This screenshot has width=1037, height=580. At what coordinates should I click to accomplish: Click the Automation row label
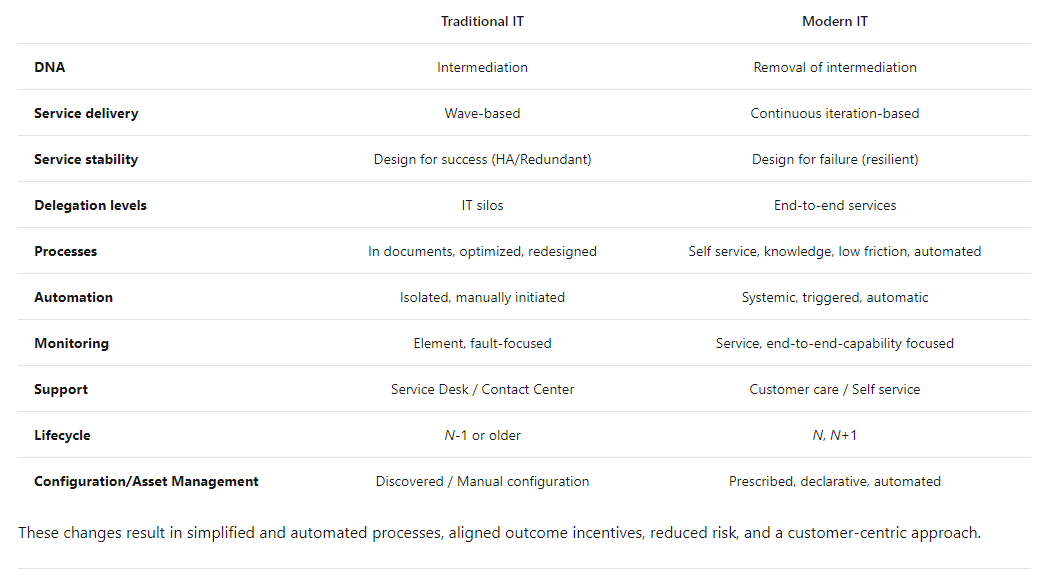coord(73,297)
